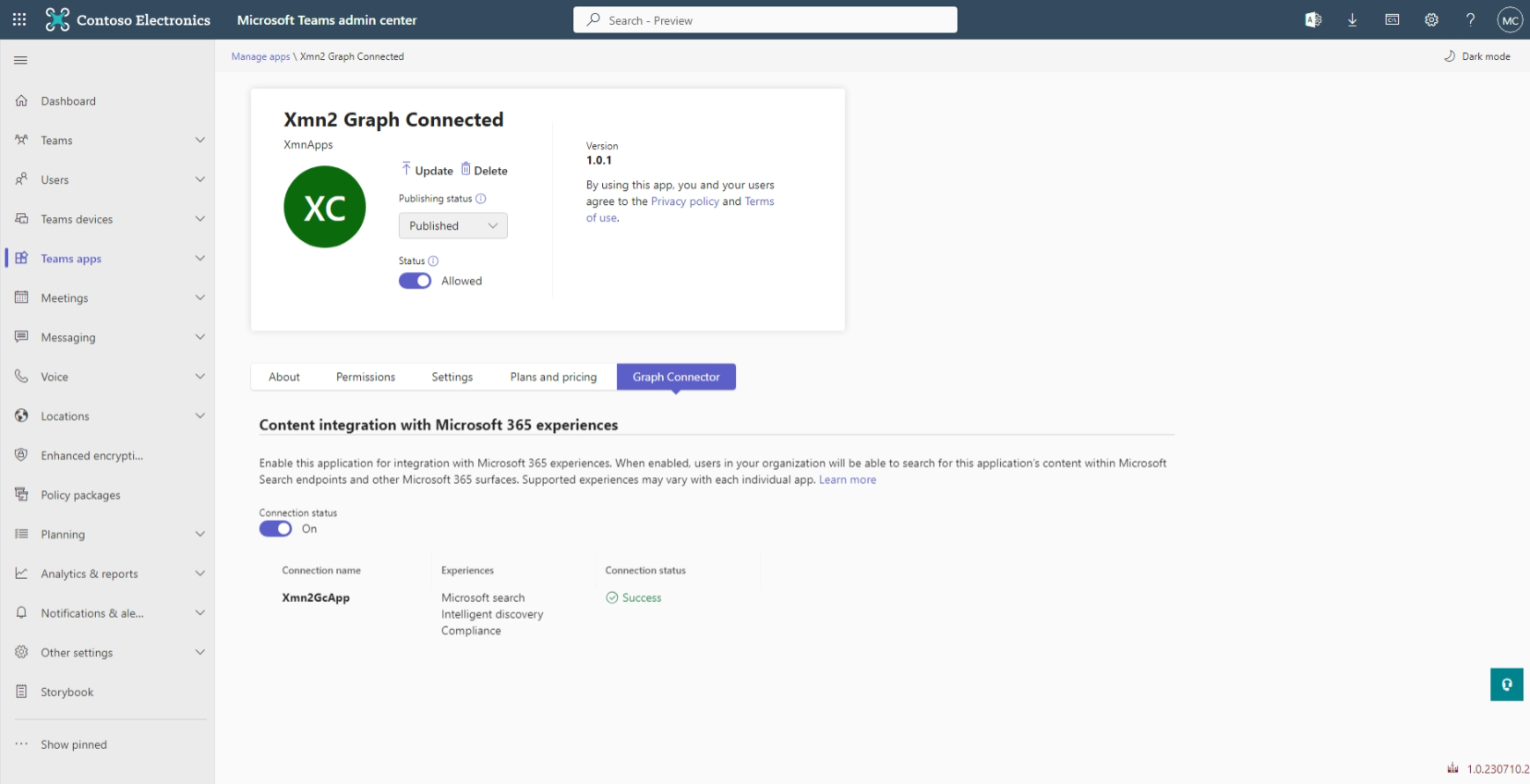Click the Other settings gear icon
Screen dimensions: 1530x784
(22, 652)
